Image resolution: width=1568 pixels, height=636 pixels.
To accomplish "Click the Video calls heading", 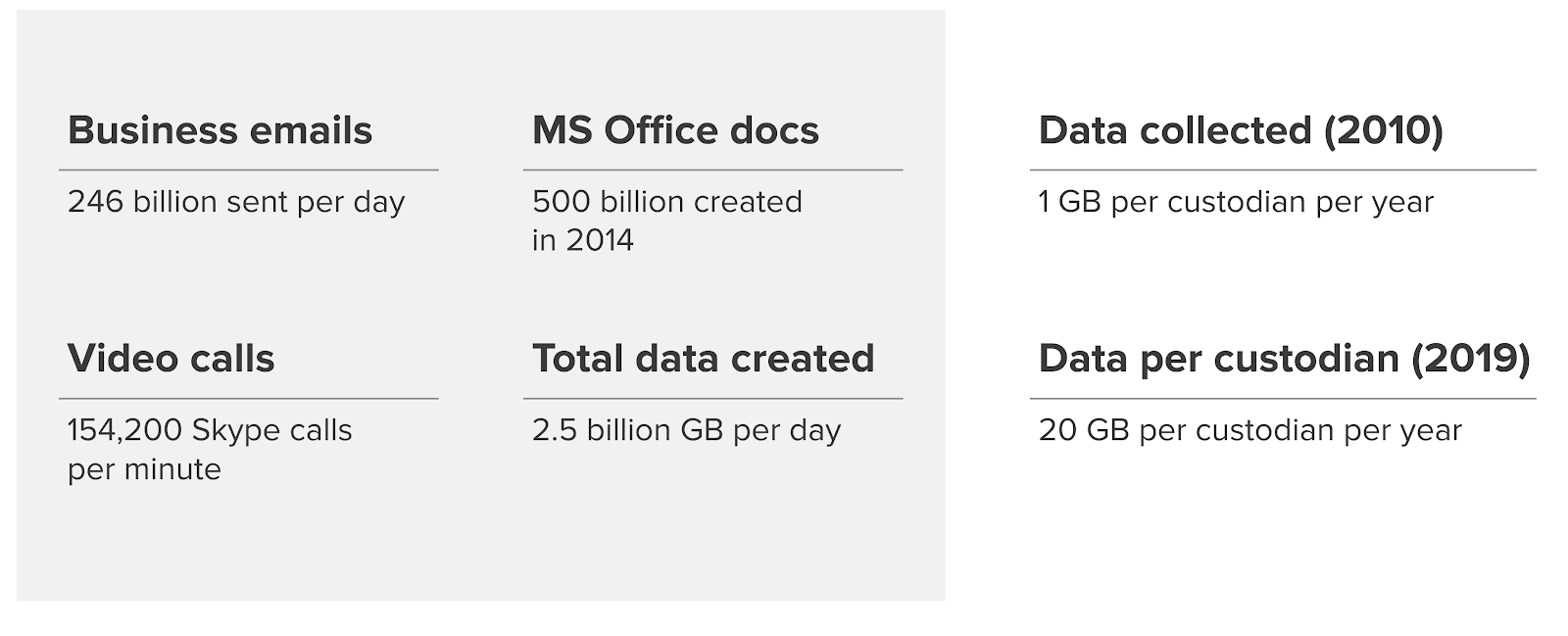I will coord(171,359).
